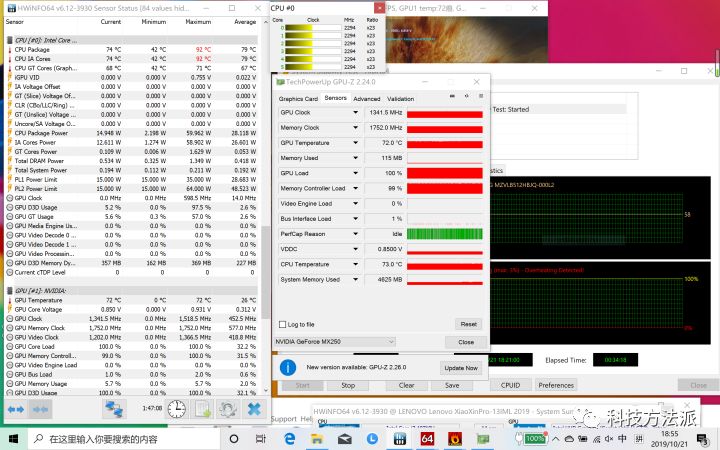Open notification center icon
720x450 pixels.
pyautogui.click(x=703, y=439)
